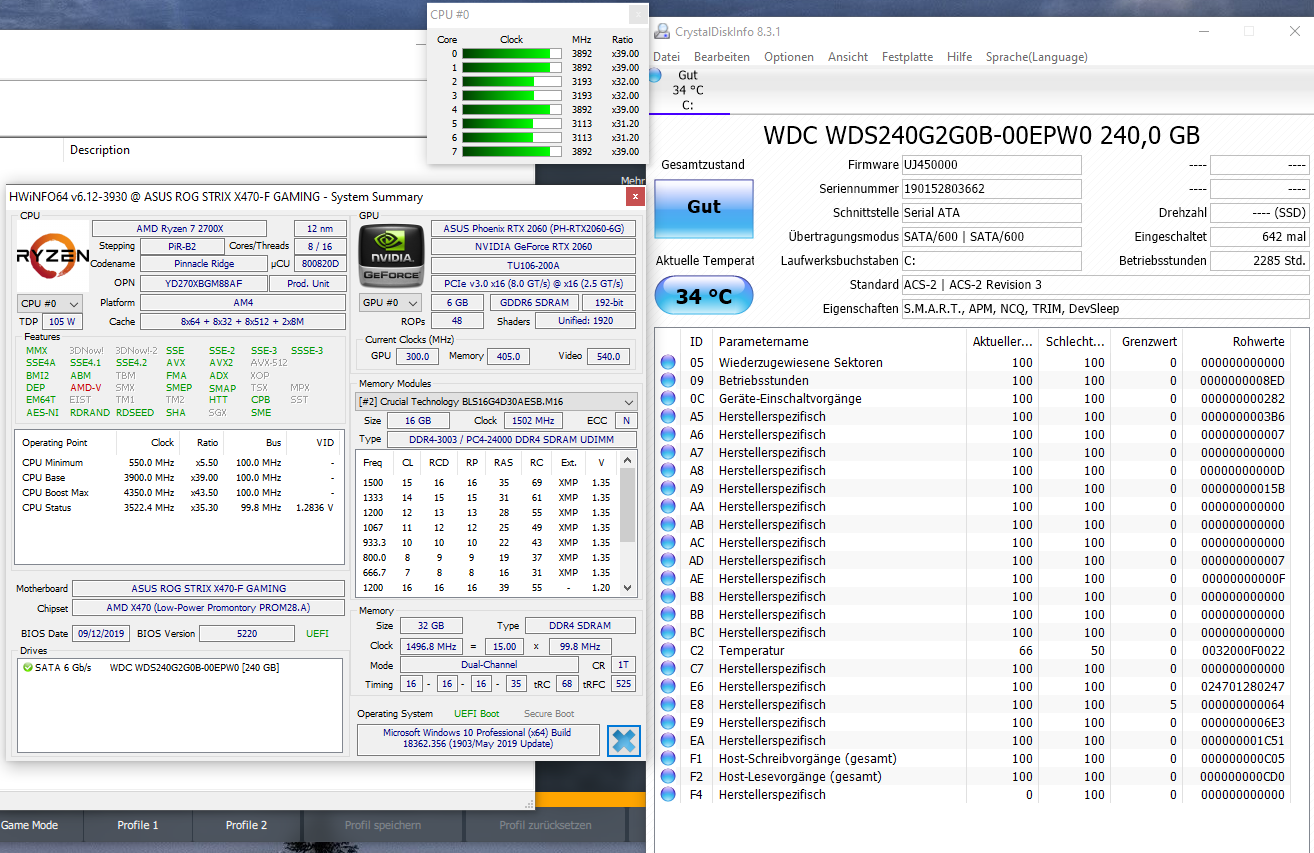The height and width of the screenshot is (853, 1314).
Task: Maximize the CrystalDiskInfo window
Action: click(1249, 31)
